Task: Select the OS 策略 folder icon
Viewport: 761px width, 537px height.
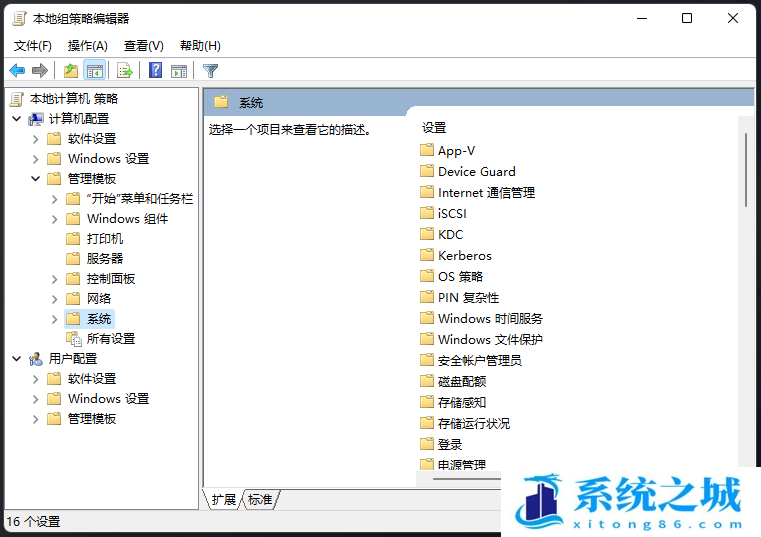Action: click(427, 276)
